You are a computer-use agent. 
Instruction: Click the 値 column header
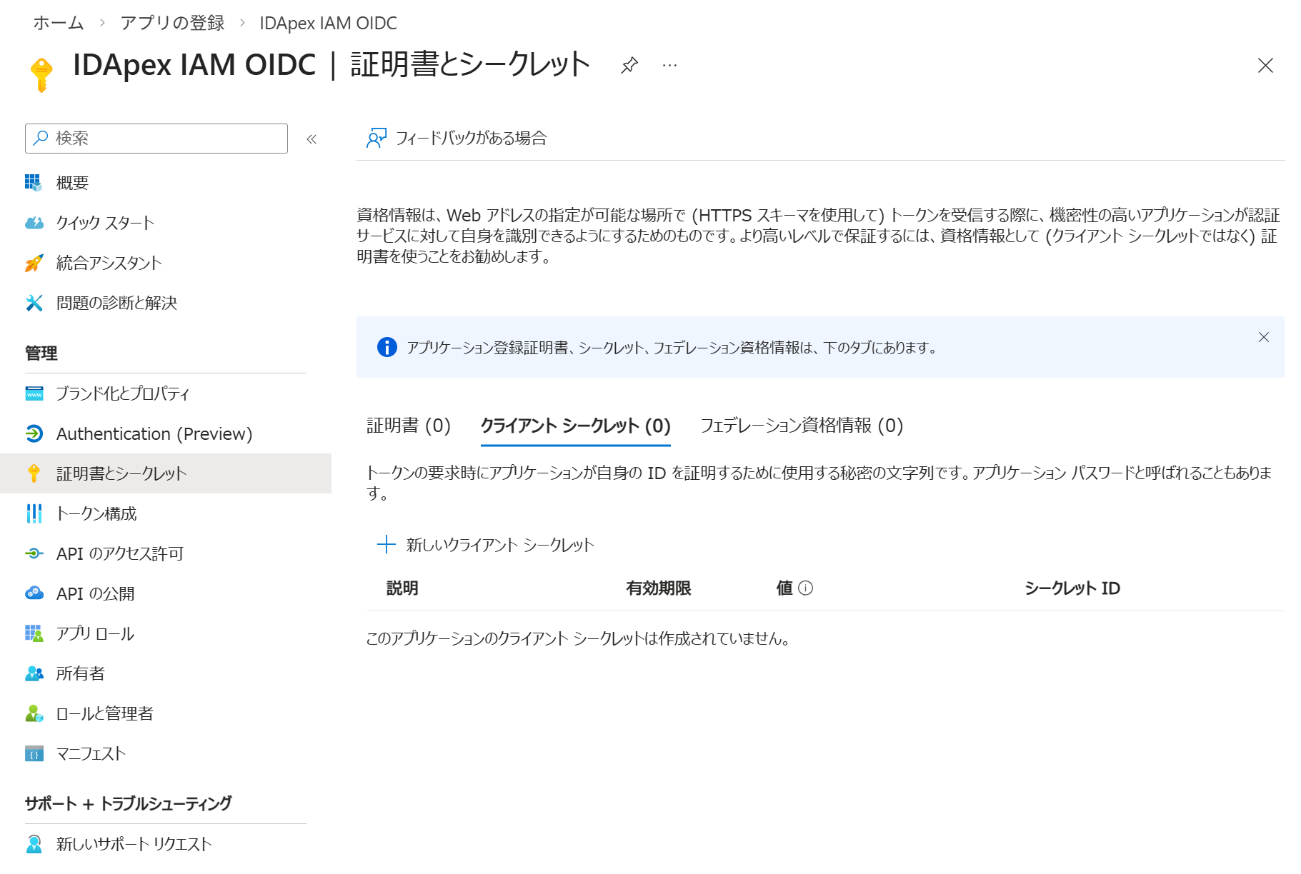coord(784,588)
